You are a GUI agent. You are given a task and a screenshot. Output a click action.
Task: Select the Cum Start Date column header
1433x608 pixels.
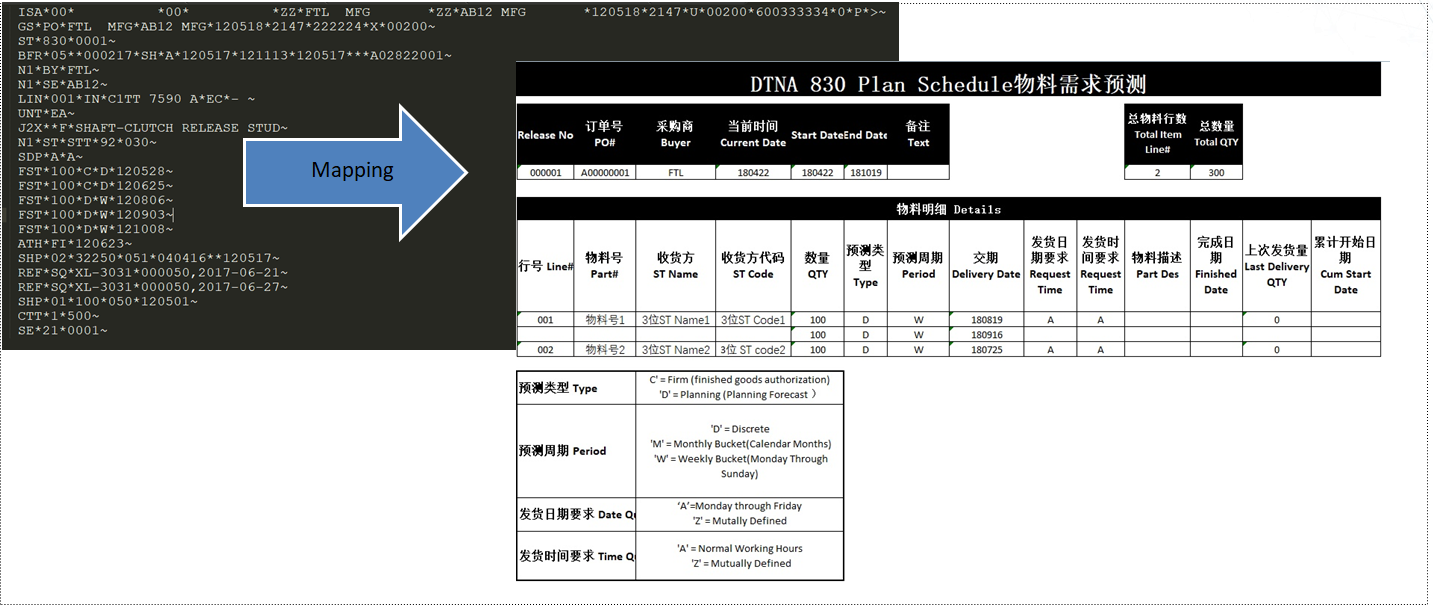[1345, 266]
